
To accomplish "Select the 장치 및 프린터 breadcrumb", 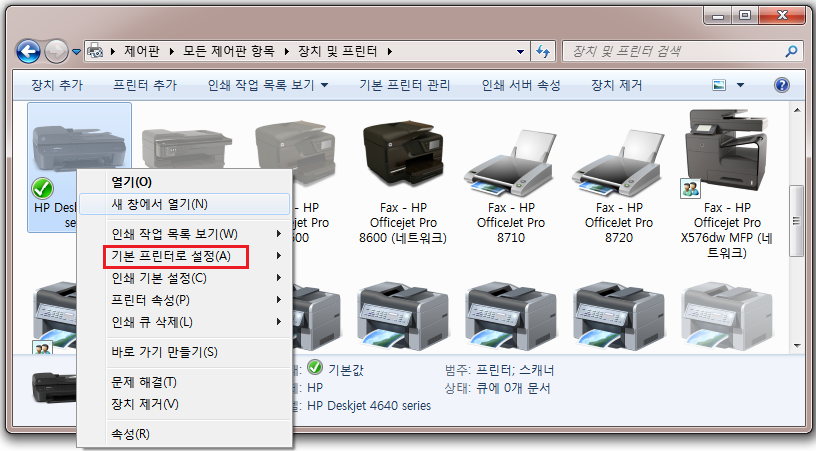I will [337, 51].
